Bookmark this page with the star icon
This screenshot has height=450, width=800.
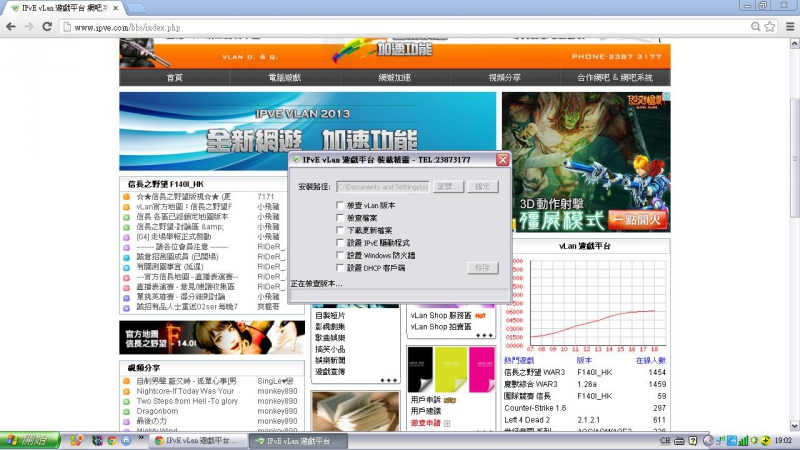[767, 27]
